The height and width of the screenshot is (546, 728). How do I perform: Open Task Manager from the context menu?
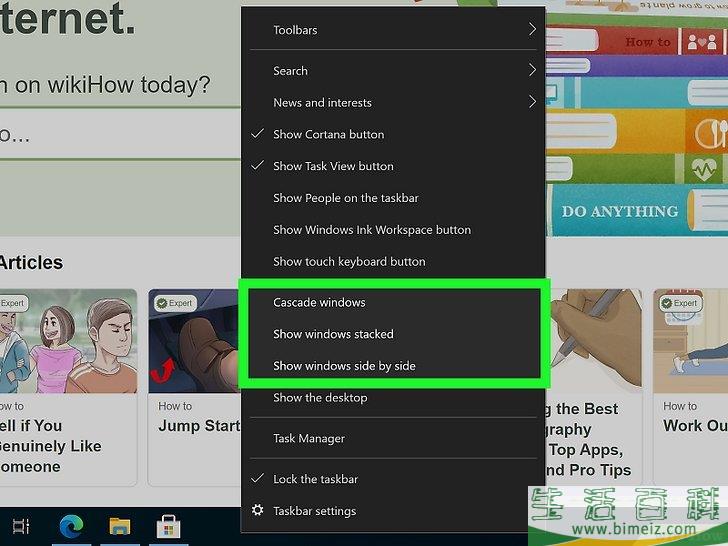393,438
